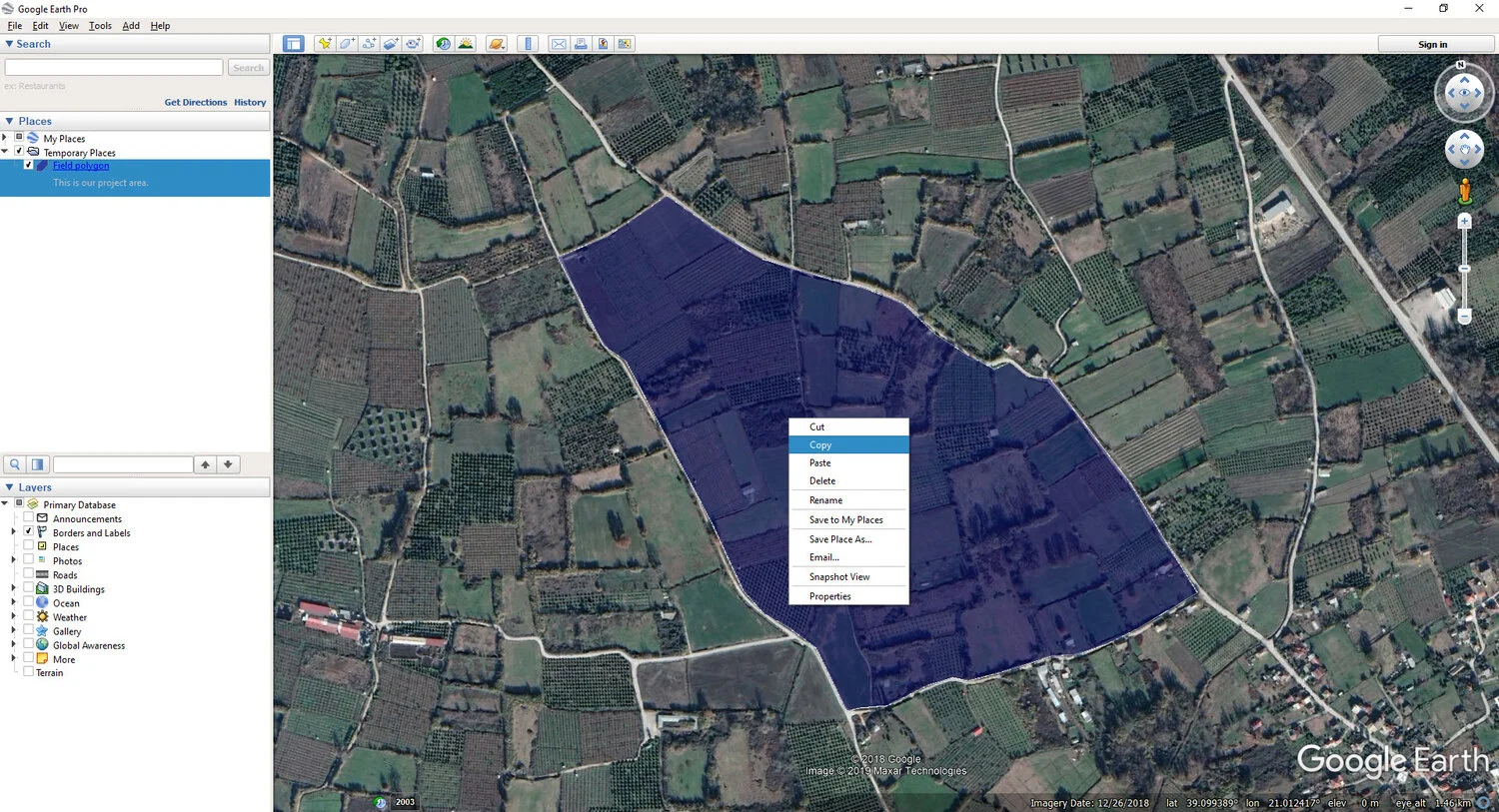Screen dimensions: 1499x812
Task: Click the zoom in plus button
Action: point(1465,222)
